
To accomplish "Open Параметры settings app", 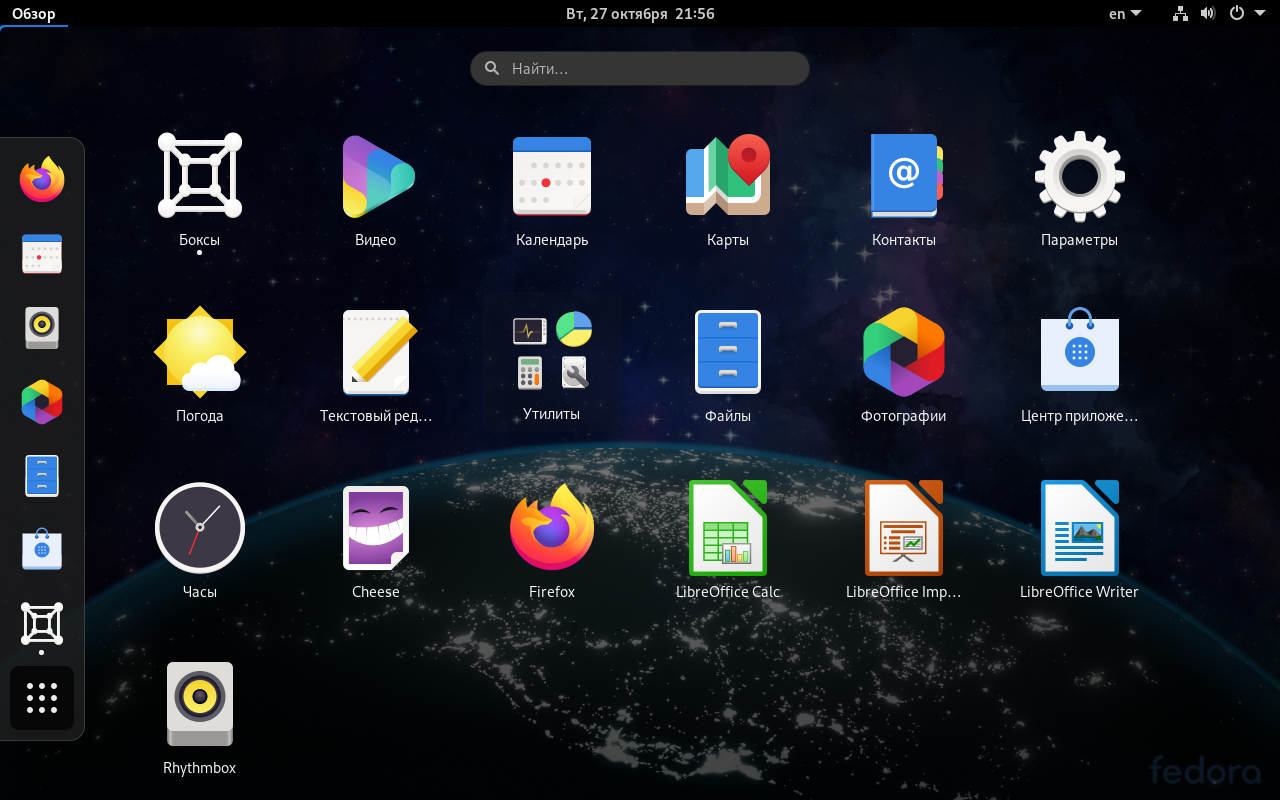I will point(1080,176).
